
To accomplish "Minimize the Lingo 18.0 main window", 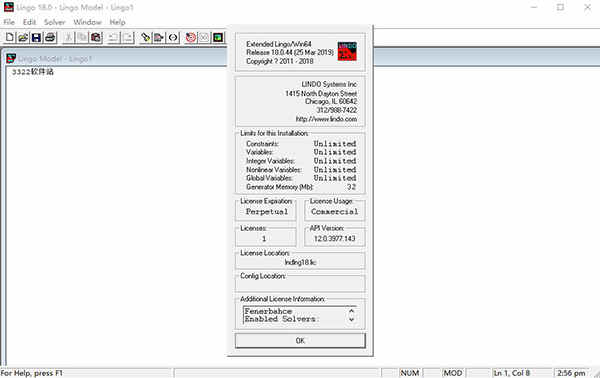I will 534,7.
